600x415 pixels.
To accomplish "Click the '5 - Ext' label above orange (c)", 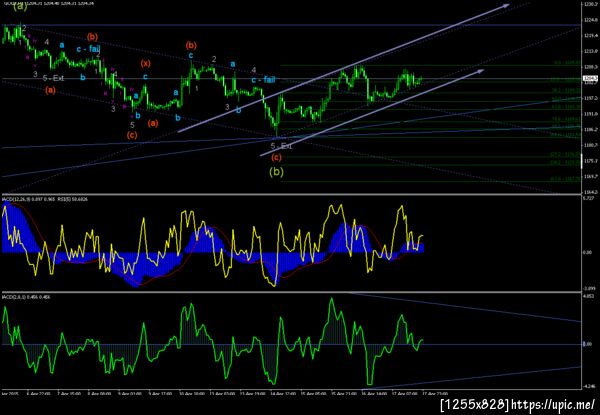I will (x=282, y=146).
